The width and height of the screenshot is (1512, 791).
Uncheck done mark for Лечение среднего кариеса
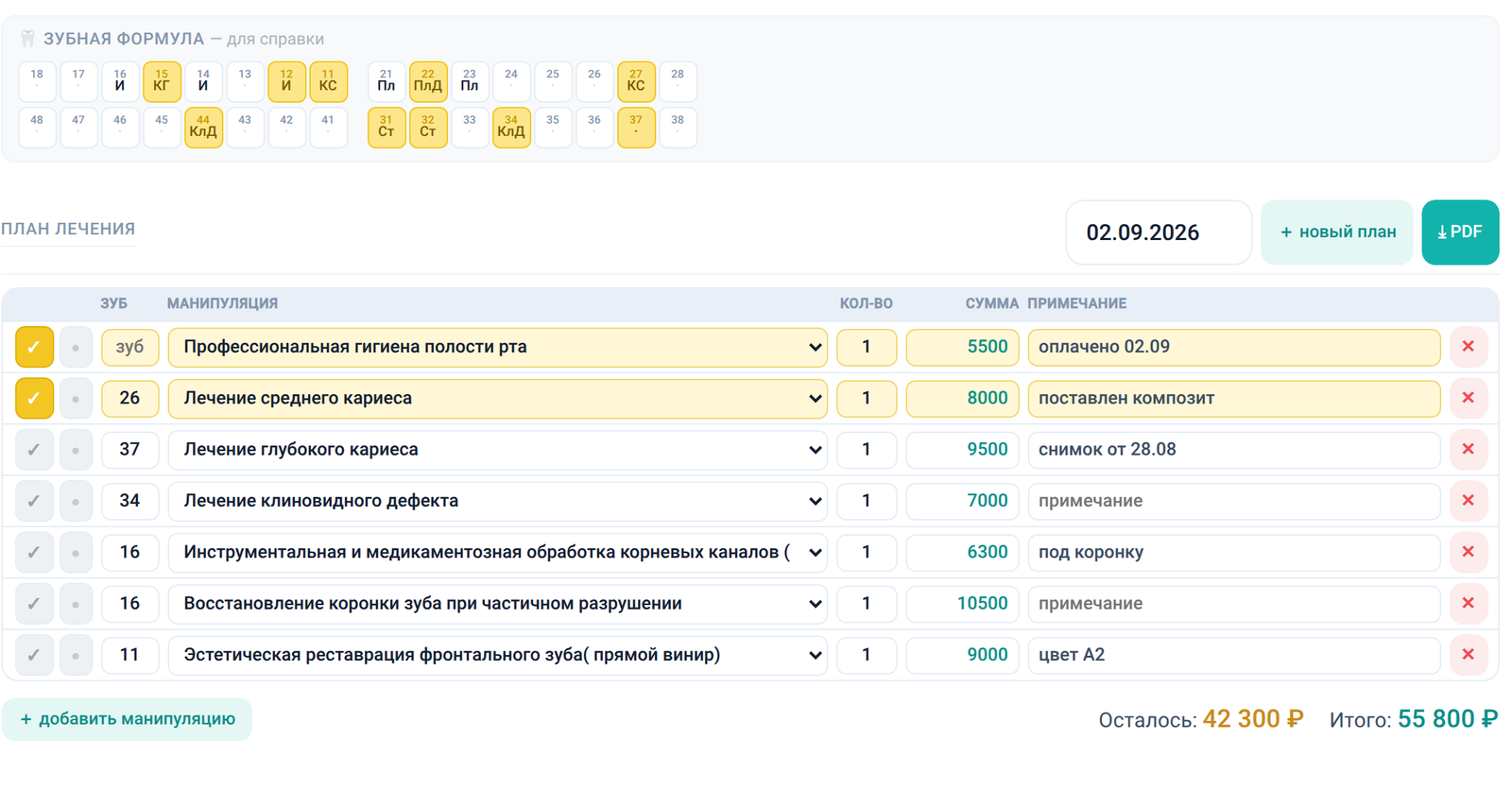click(x=34, y=398)
